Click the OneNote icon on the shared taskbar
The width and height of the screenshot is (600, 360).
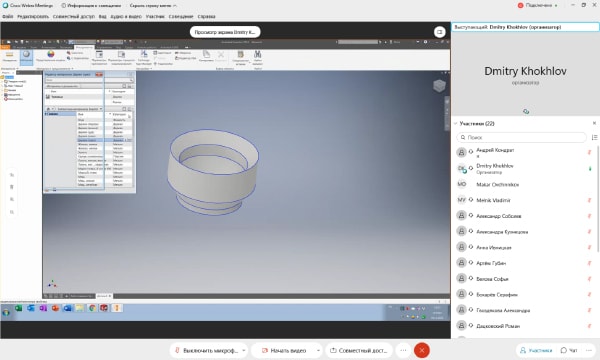43,308
